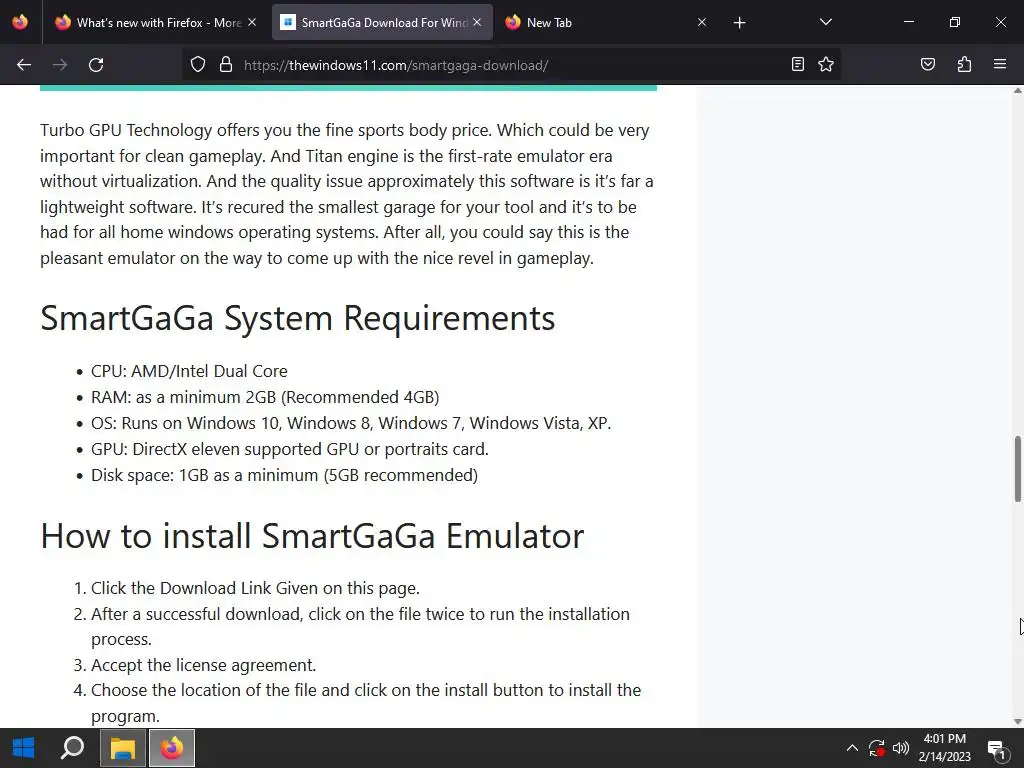Toggle reader view

797,65
